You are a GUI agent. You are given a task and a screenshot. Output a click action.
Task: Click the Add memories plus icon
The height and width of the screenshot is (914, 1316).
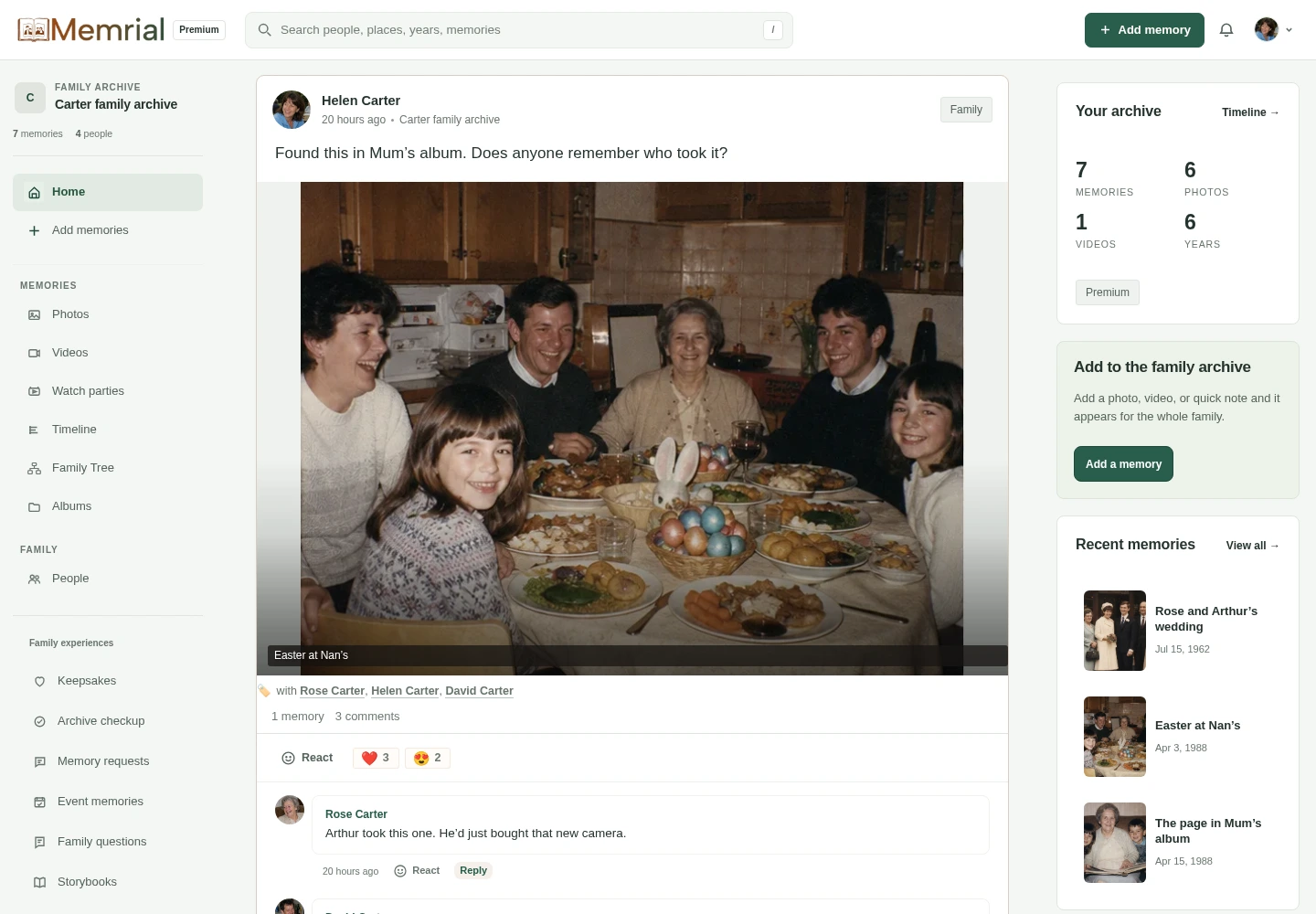(34, 230)
